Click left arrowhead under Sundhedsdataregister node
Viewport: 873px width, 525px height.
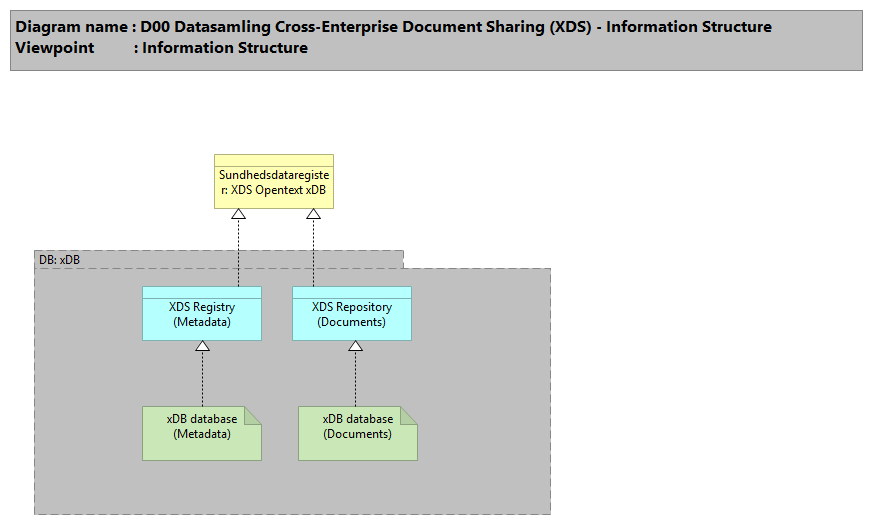[x=238, y=215]
